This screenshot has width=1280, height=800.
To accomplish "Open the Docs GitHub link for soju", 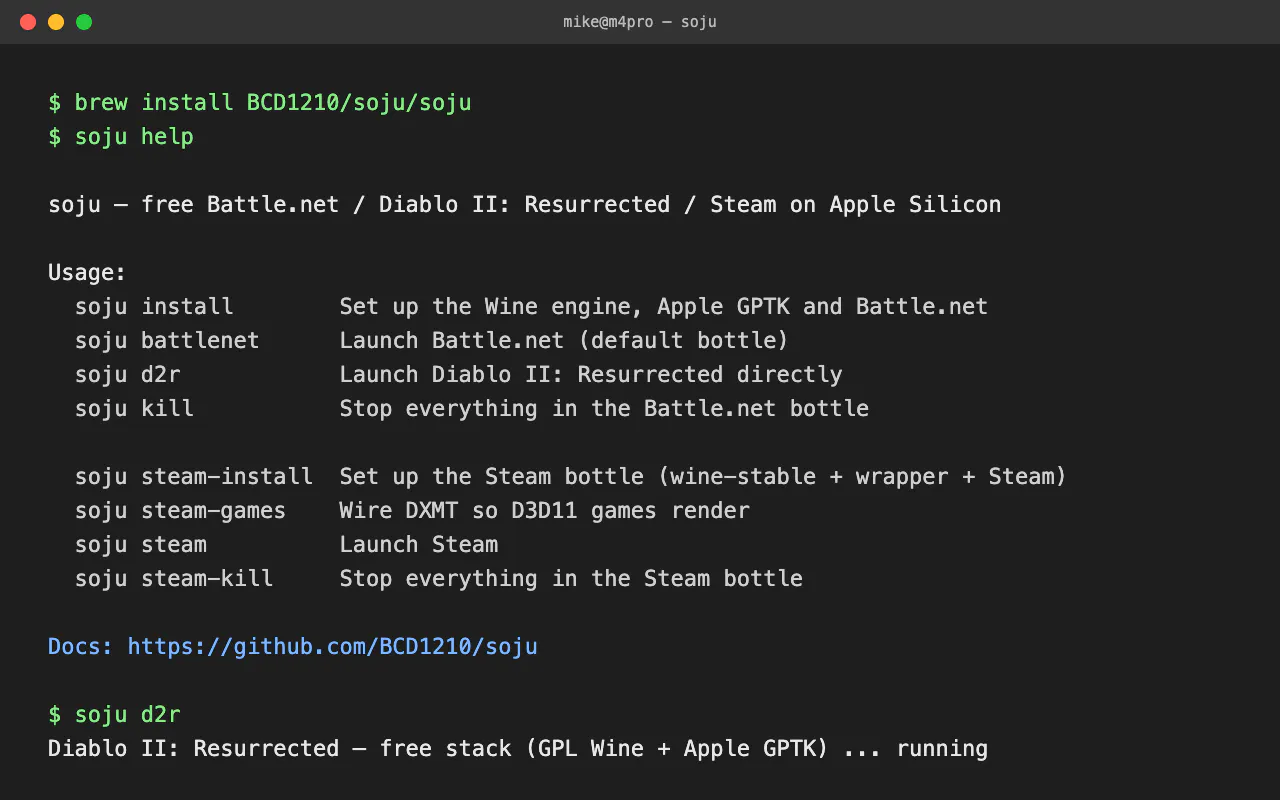I will [333, 647].
